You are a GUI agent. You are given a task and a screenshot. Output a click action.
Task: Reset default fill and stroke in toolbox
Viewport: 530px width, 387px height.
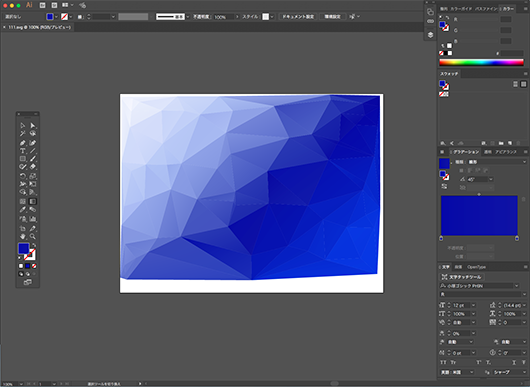click(x=20, y=258)
